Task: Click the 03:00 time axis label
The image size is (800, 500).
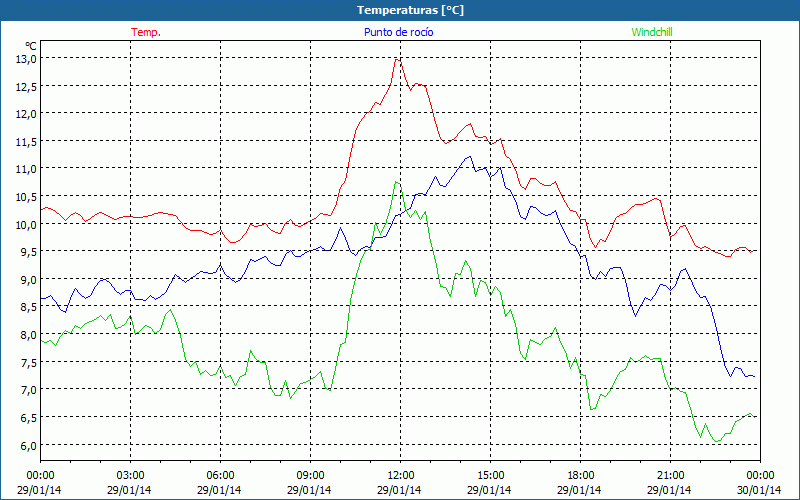Action: (130, 476)
